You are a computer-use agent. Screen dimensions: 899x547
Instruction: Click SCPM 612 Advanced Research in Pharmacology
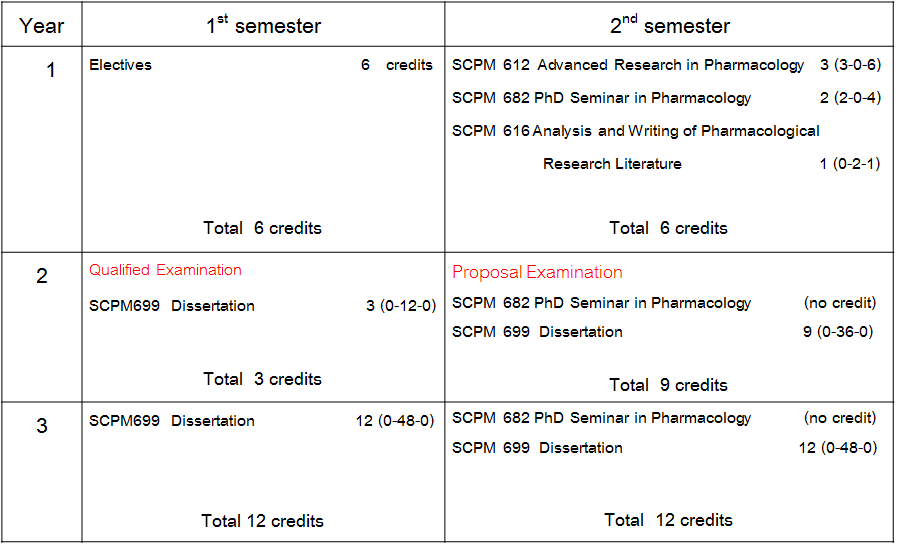pos(628,65)
